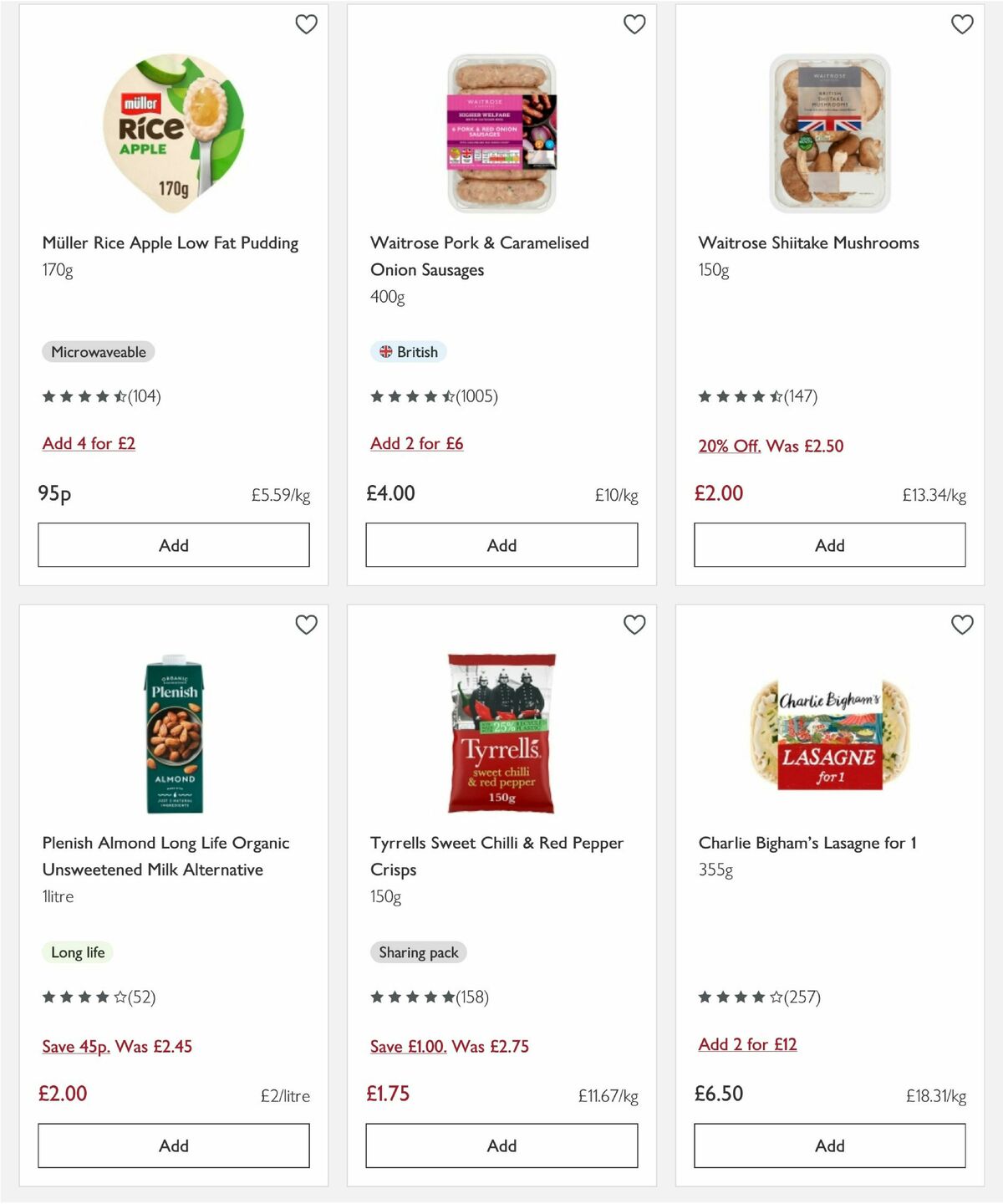Click the heart icon on Plenish Almond milk
This screenshot has height=1204, width=1003.
tap(307, 625)
